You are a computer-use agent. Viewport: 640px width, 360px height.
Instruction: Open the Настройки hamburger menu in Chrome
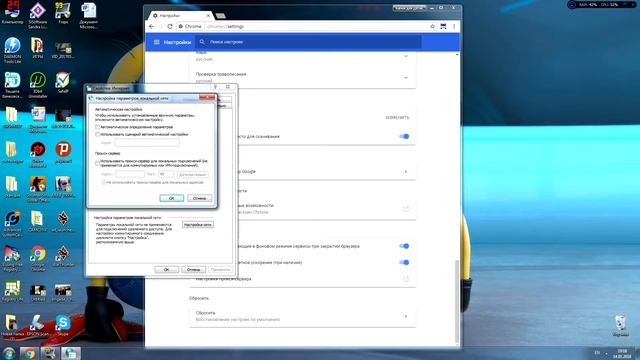156,42
